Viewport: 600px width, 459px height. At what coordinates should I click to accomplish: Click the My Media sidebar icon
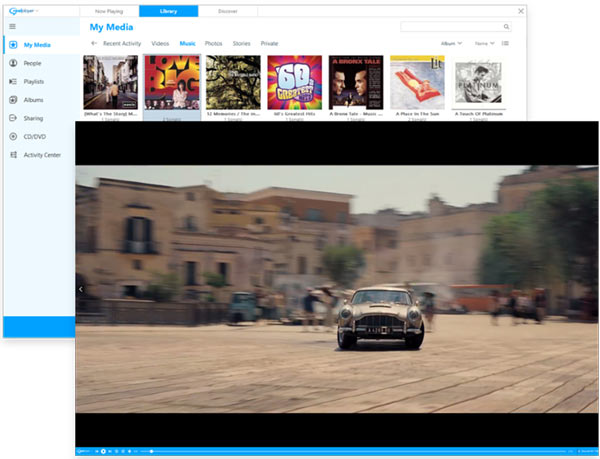click(x=13, y=45)
